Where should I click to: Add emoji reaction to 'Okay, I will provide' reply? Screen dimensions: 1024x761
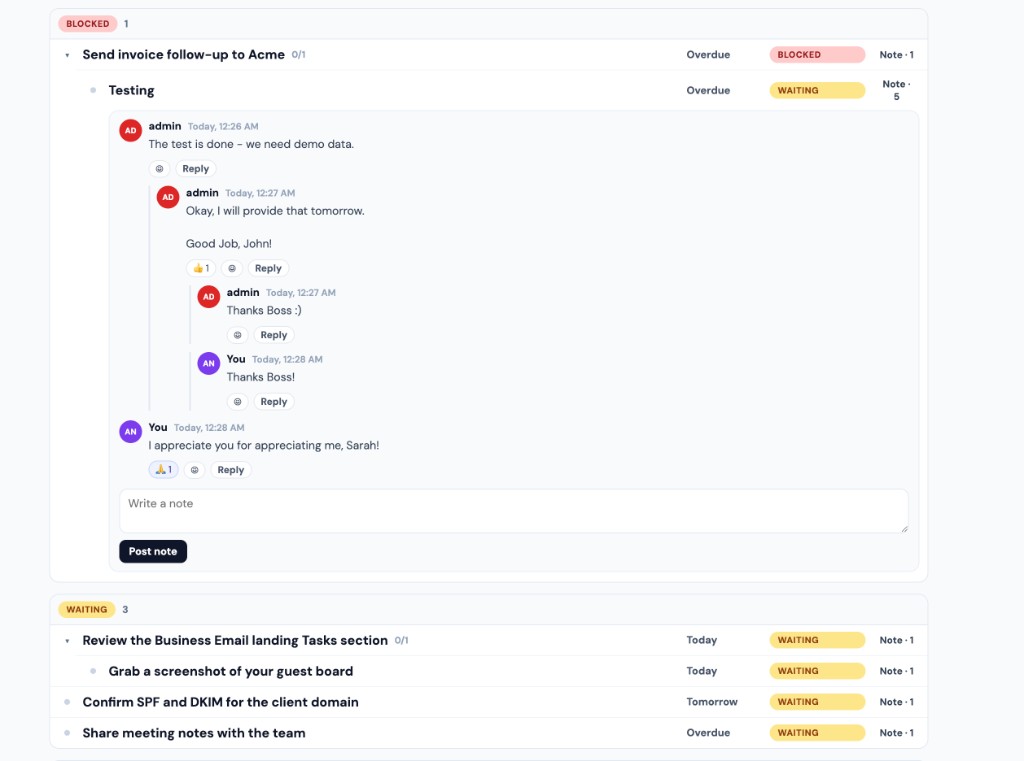(232, 268)
